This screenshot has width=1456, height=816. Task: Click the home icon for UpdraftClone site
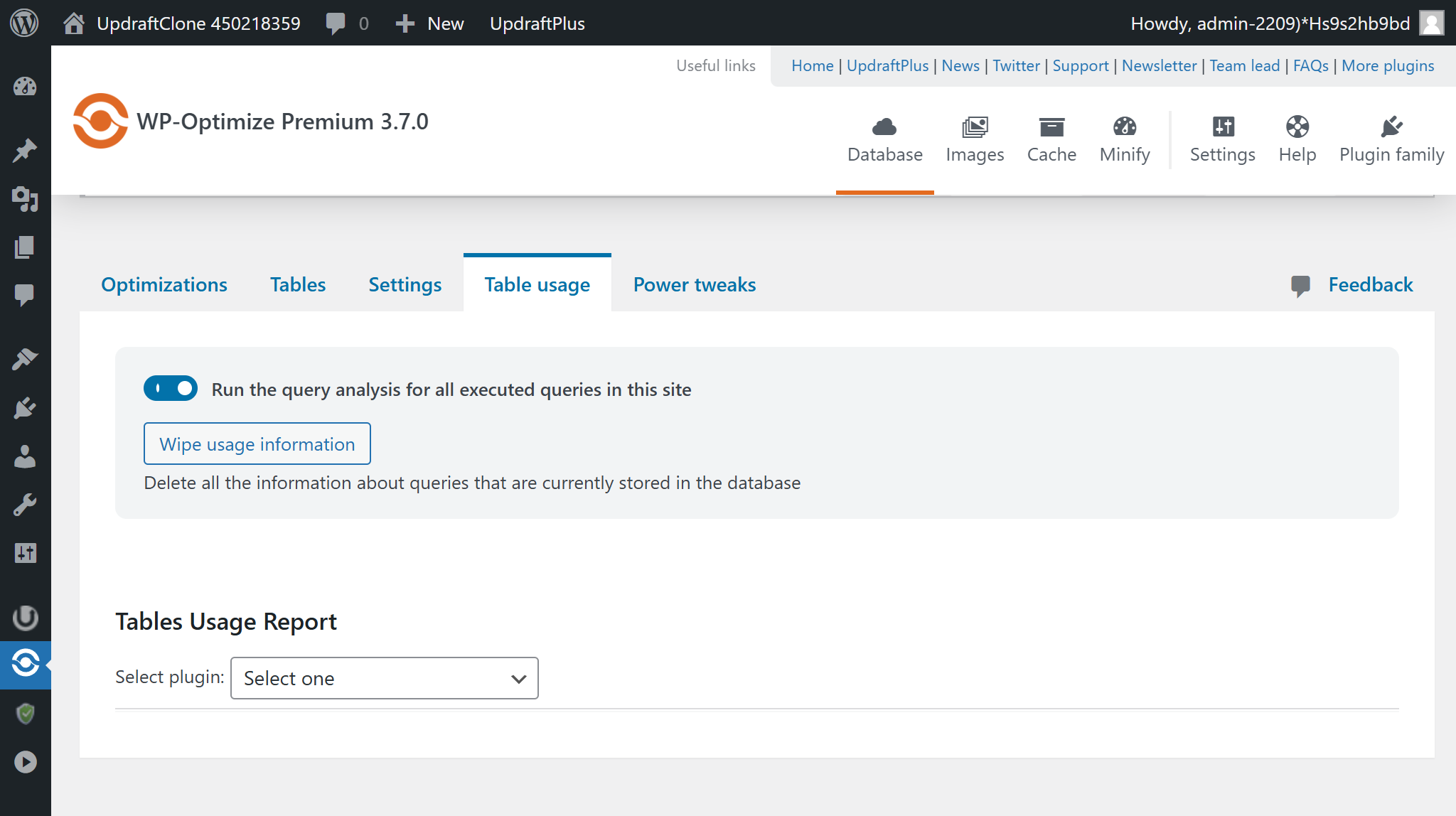74,23
